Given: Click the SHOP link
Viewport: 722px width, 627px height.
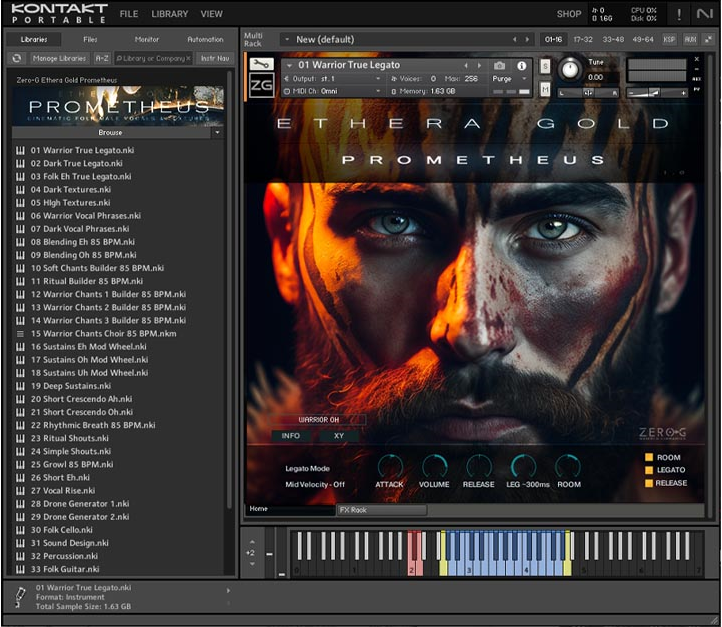Looking at the screenshot, I should [x=569, y=14].
